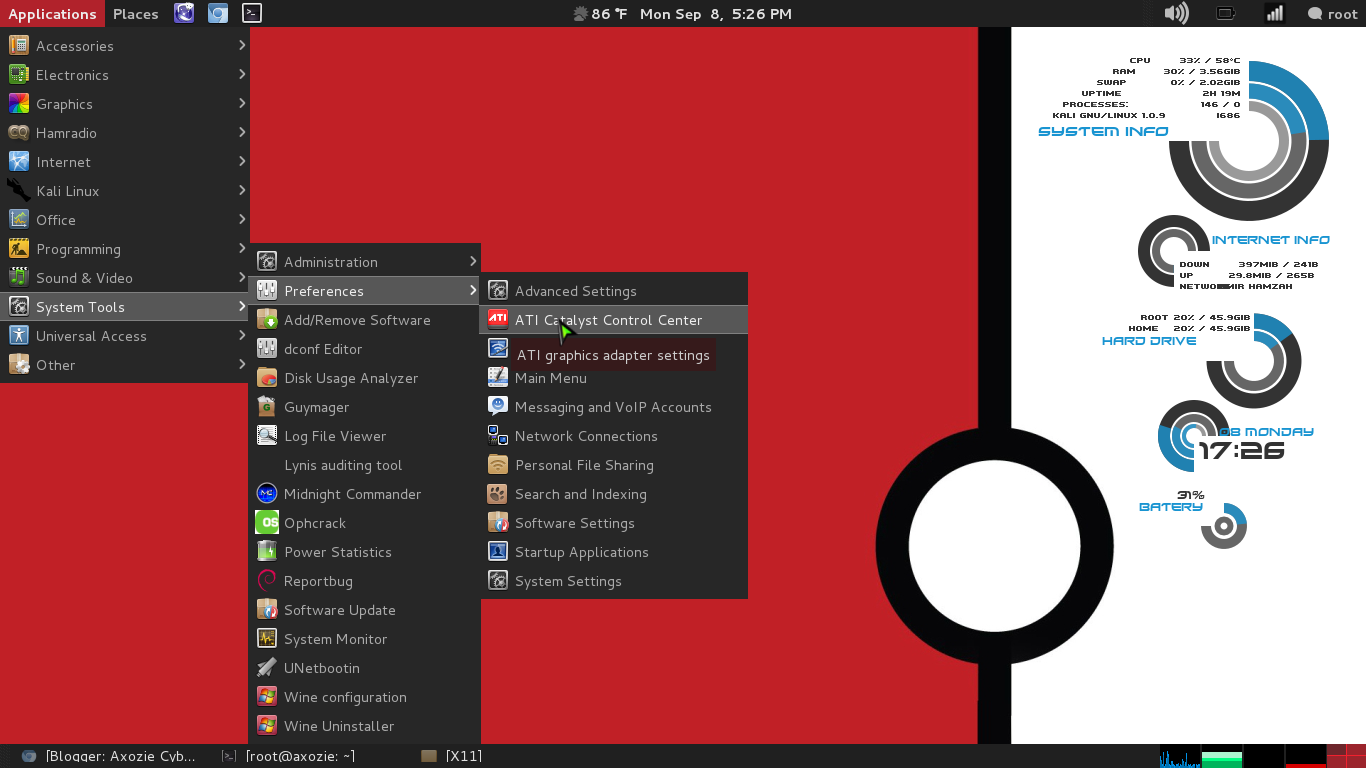The image size is (1366, 768).
Task: Click the Personal File Sharing icon
Action: click(498, 465)
